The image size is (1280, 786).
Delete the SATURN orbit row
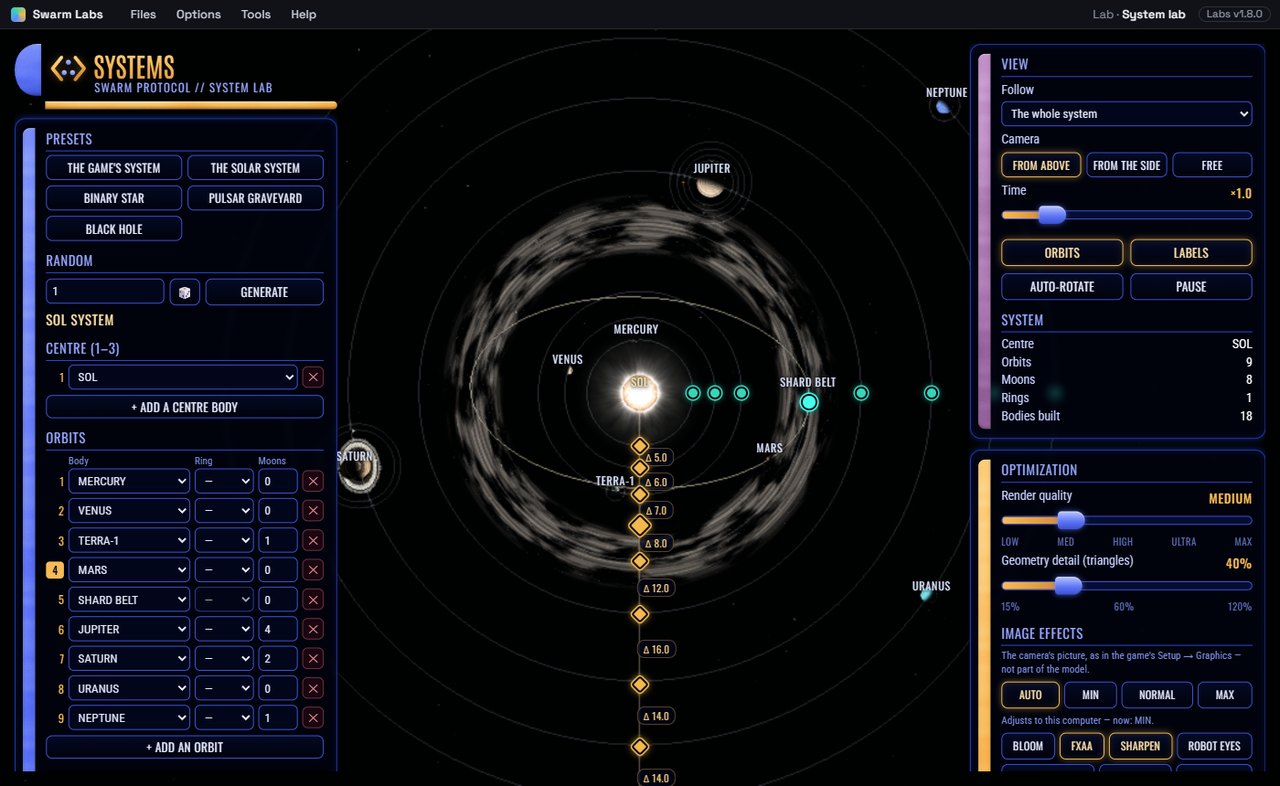click(x=313, y=659)
